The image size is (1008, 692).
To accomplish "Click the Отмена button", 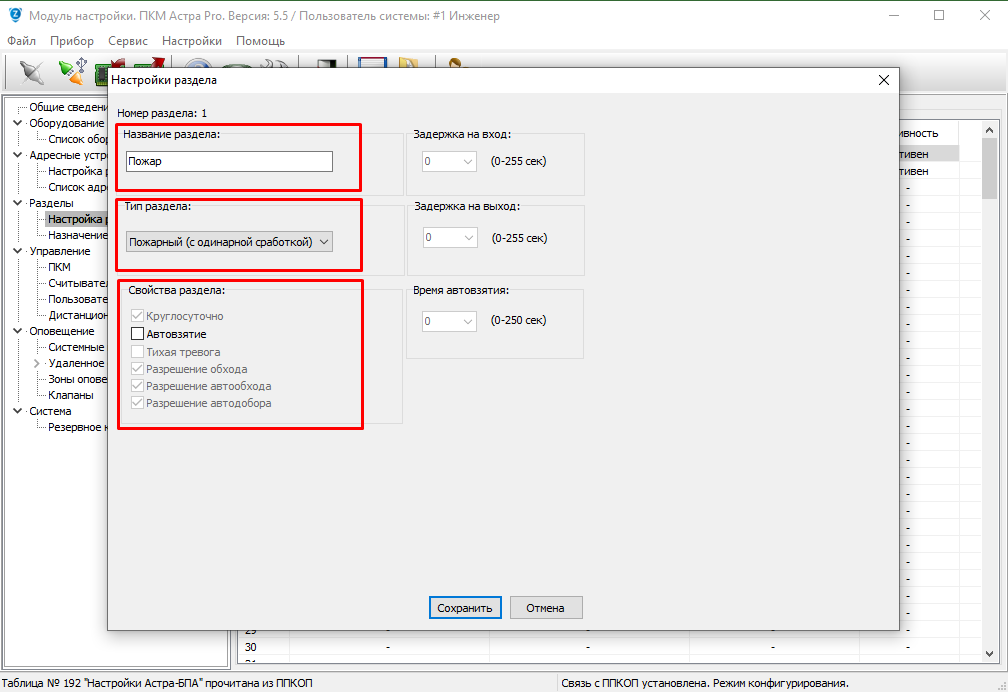I will pyautogui.click(x=546, y=608).
